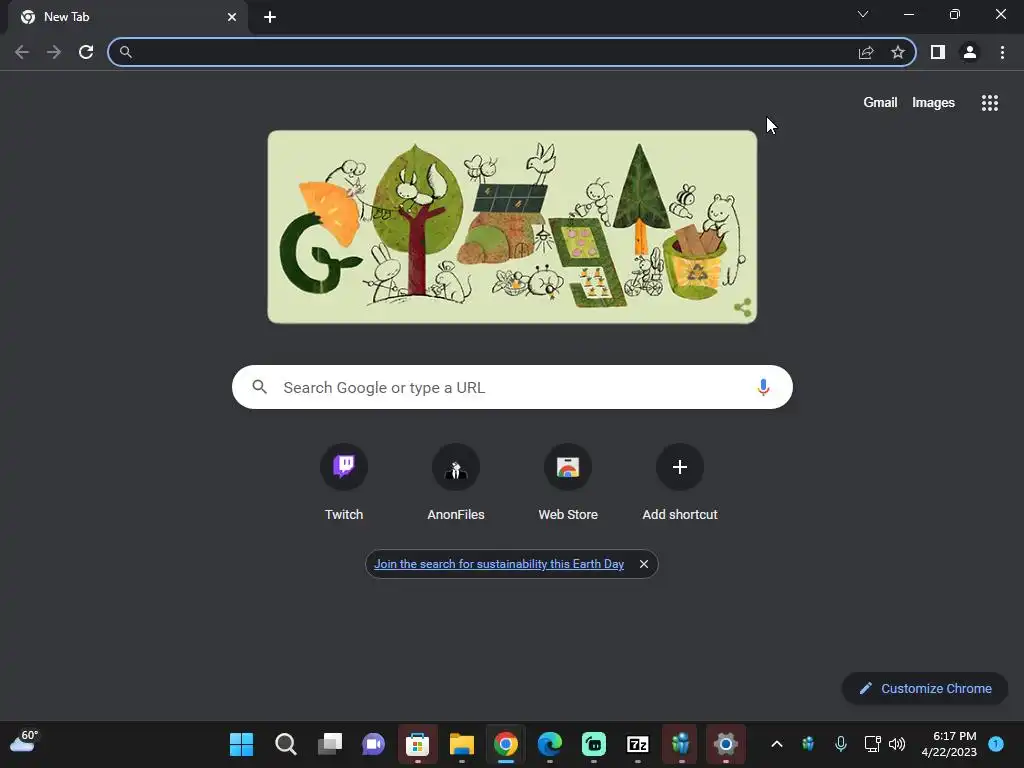Switch to Chrome in the taskbar
This screenshot has height=768, width=1024.
[505, 744]
